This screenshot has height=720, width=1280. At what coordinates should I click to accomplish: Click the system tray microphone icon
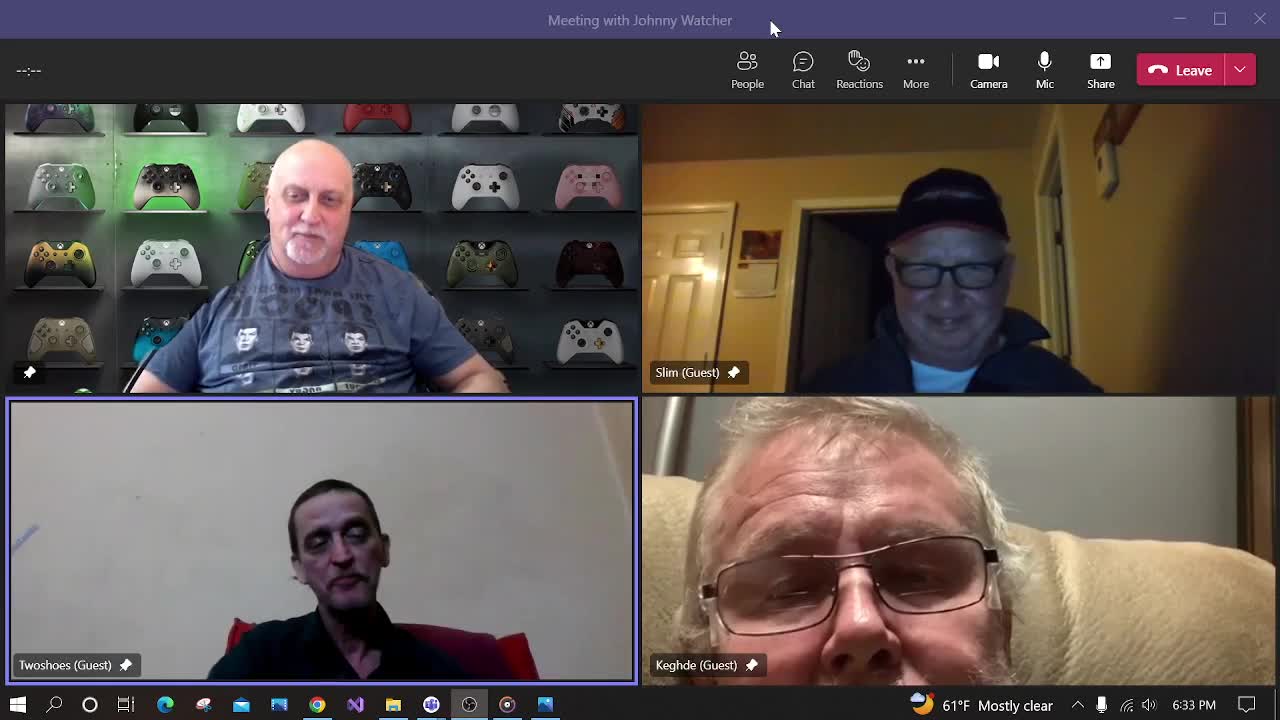click(x=1101, y=705)
